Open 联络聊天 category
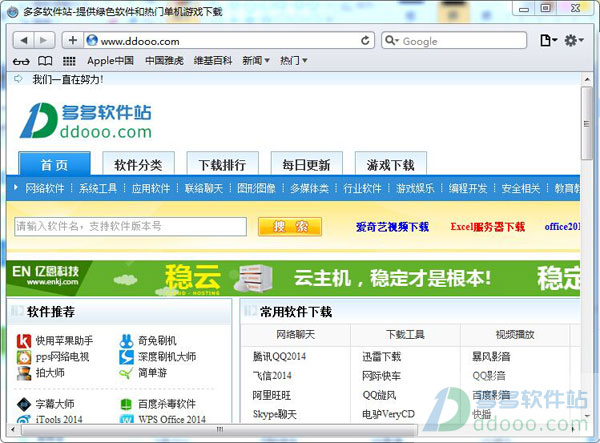Image resolution: width=600 pixels, height=443 pixels. click(204, 188)
